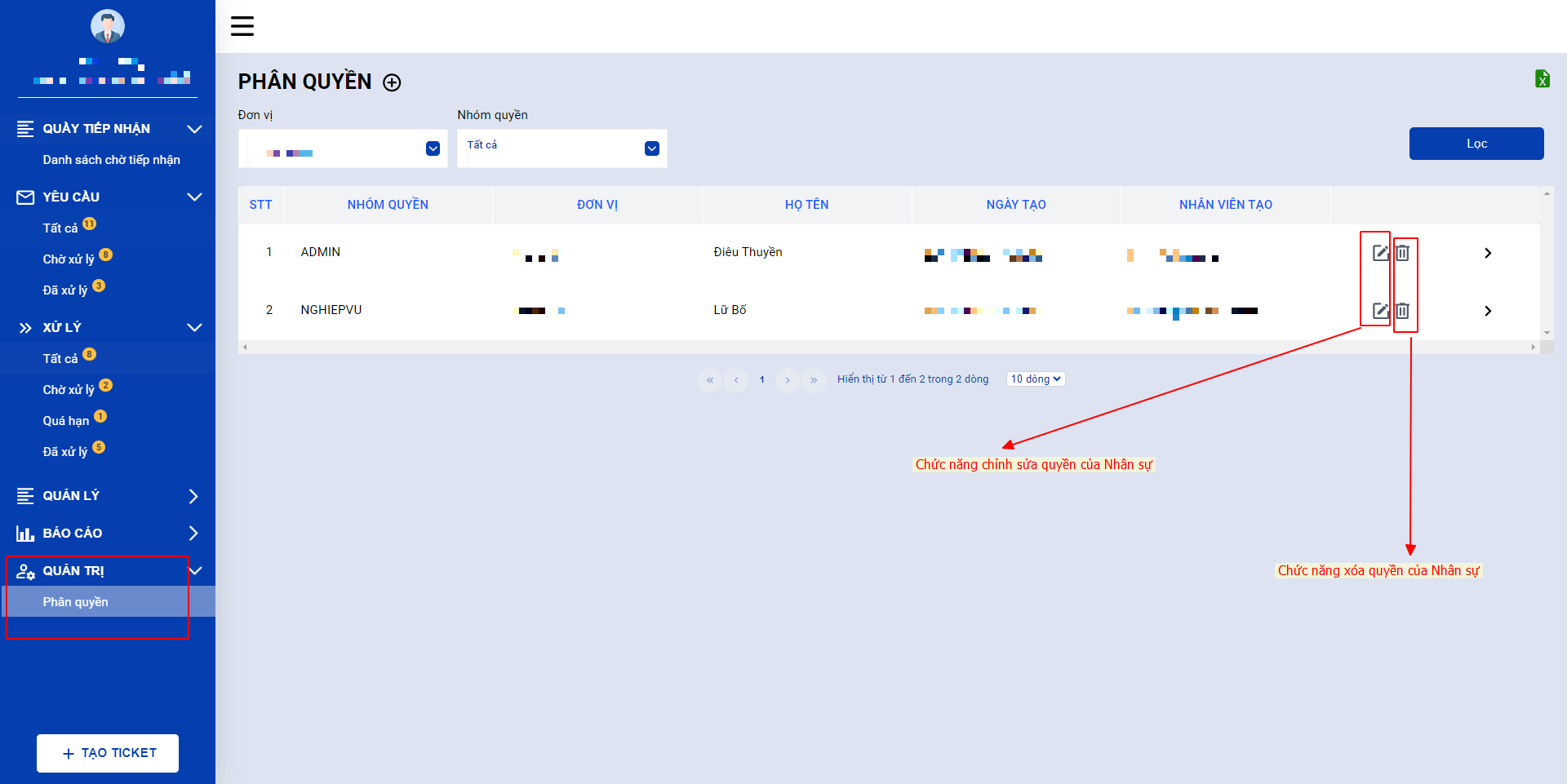
Task: Click the user avatar picture
Action: coord(108,26)
